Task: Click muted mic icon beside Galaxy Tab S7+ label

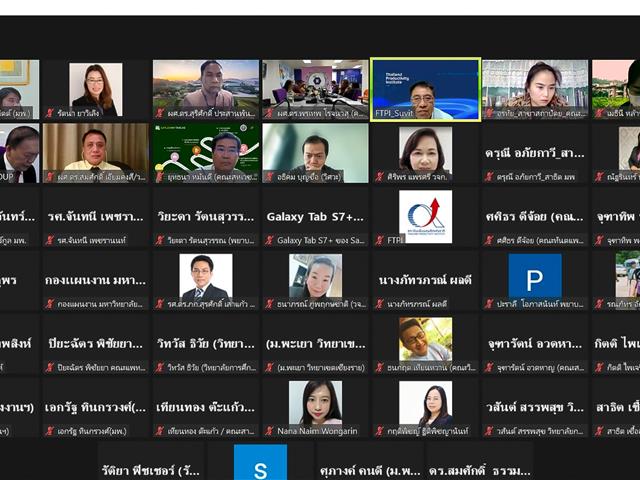Action: click(x=269, y=240)
